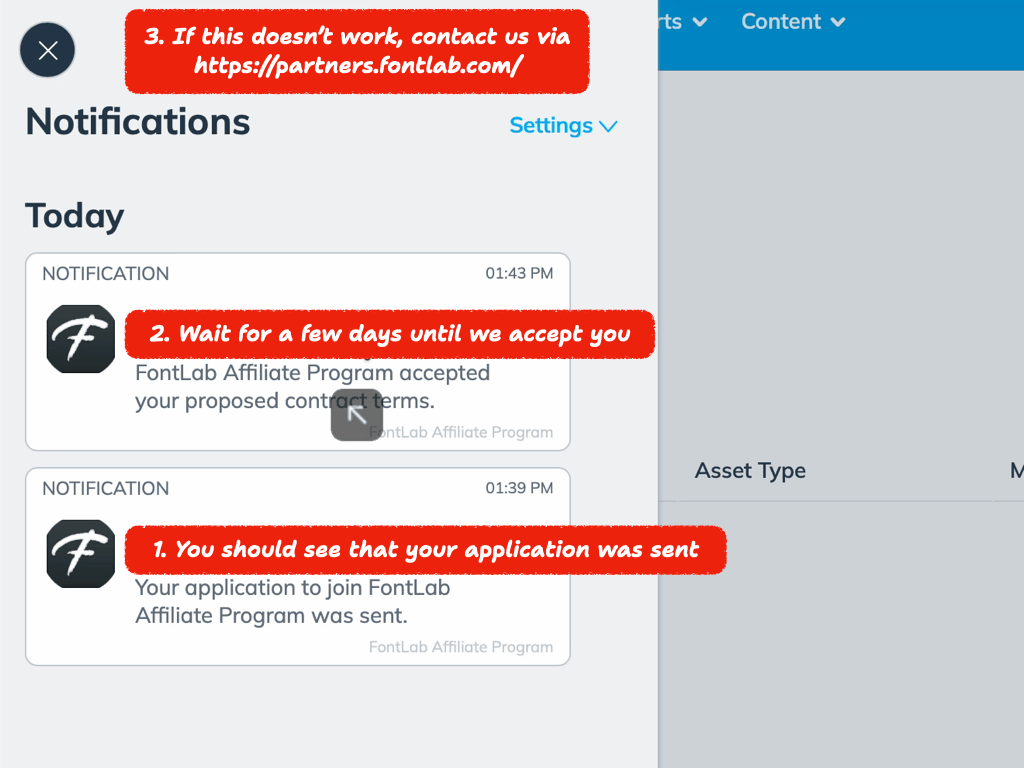Click the NOTIFICATION label on the 01:39 PM card
Screen dimensions: 1024x768
(x=105, y=488)
